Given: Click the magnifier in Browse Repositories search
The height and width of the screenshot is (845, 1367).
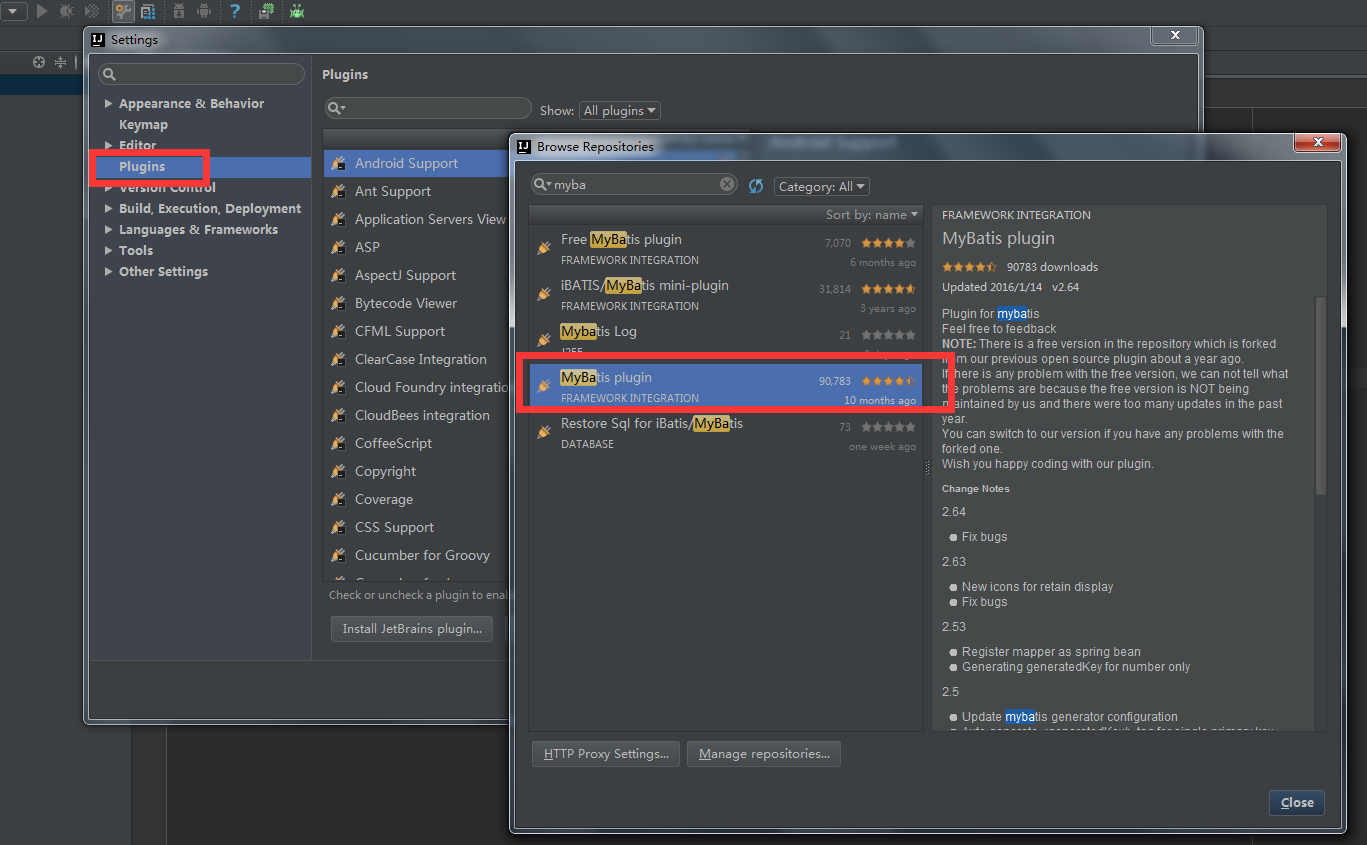Looking at the screenshot, I should 542,185.
